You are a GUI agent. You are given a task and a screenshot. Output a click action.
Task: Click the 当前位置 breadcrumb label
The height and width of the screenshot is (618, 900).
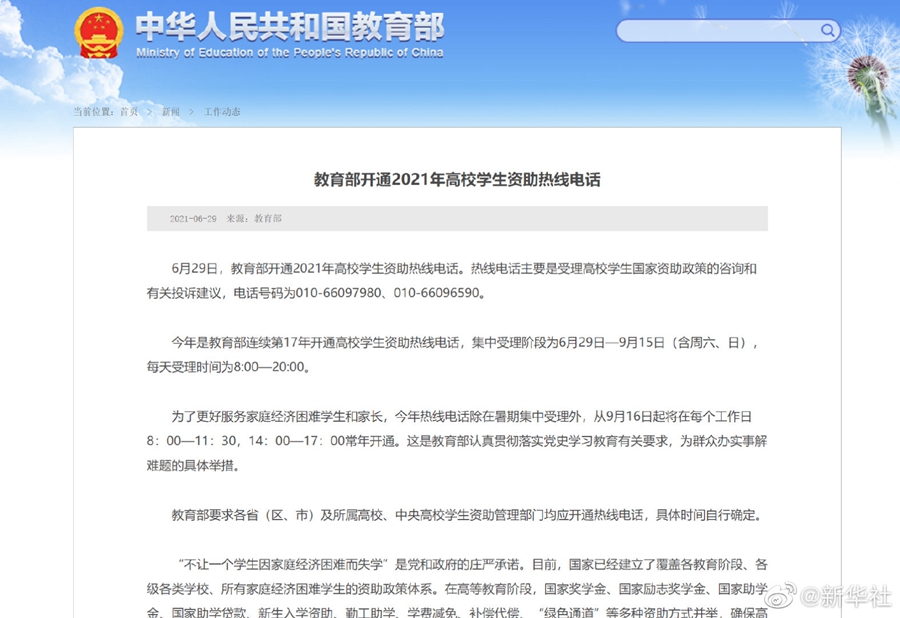click(x=94, y=112)
